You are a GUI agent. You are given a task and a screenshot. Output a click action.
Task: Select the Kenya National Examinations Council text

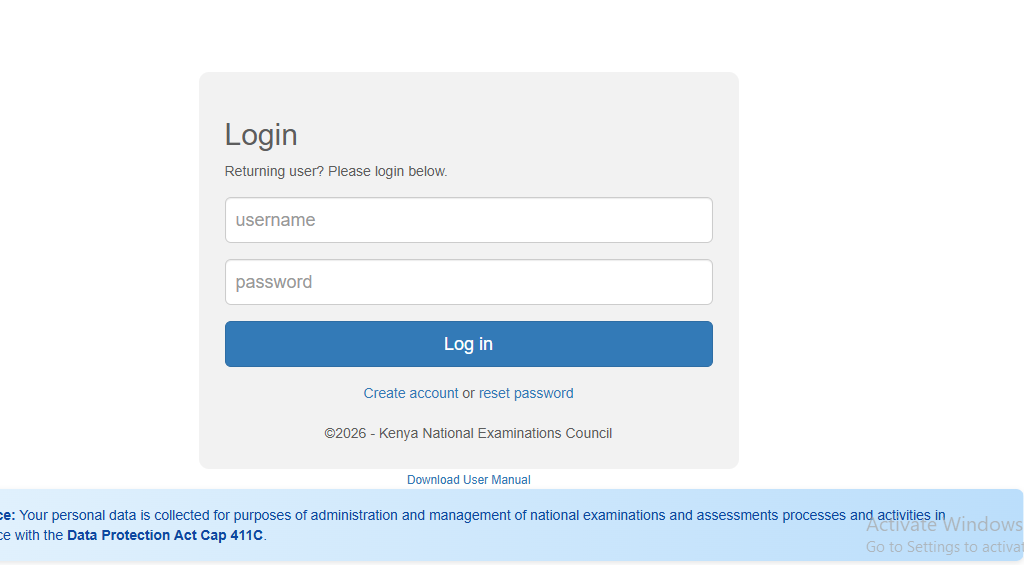click(495, 433)
